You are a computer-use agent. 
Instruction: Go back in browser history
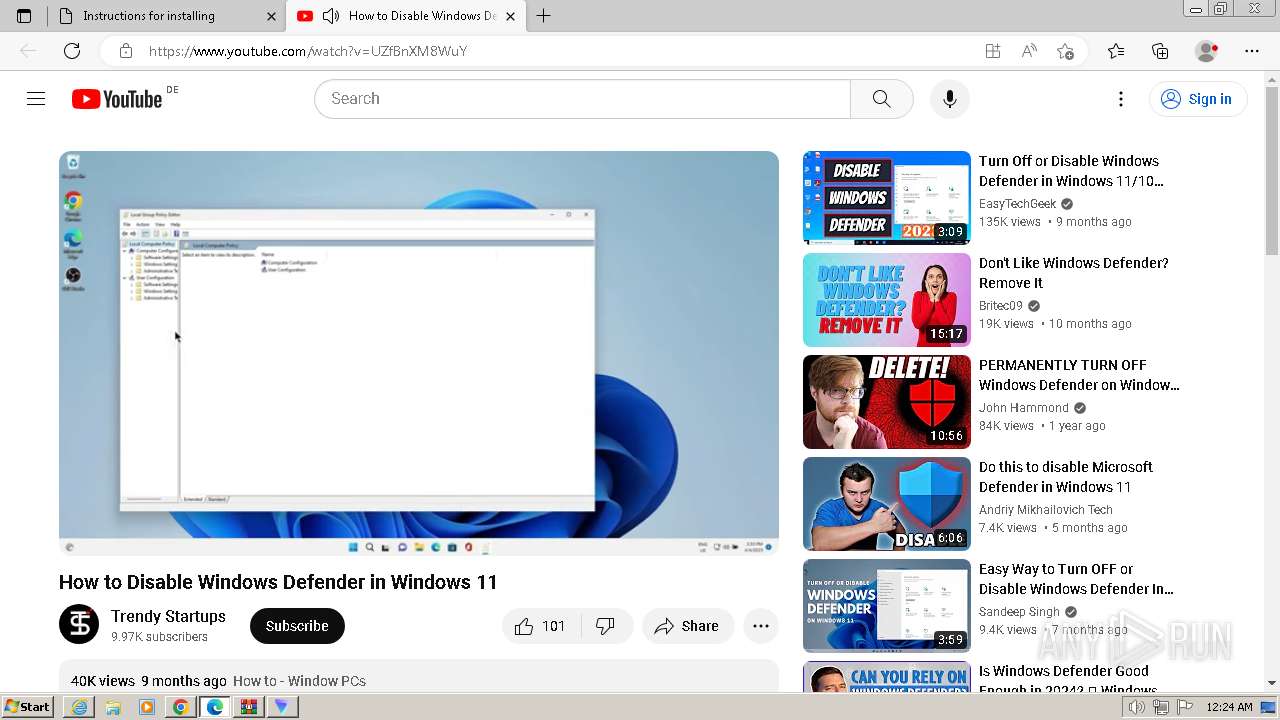tap(28, 51)
